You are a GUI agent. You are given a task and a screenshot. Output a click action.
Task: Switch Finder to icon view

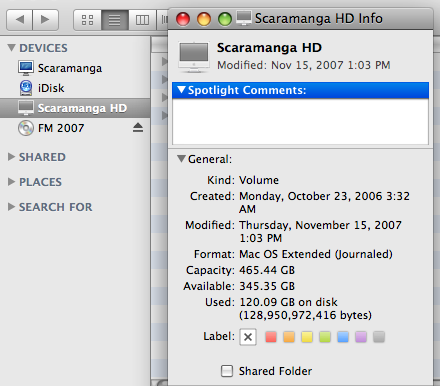(87, 20)
